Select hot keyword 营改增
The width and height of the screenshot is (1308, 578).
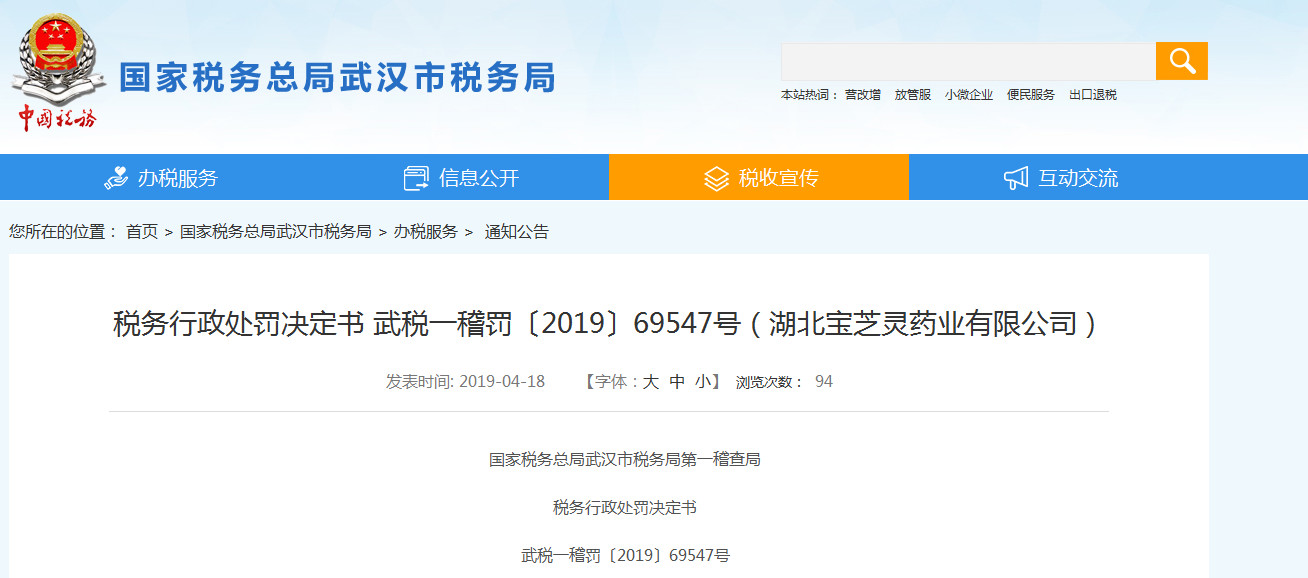pos(862,95)
